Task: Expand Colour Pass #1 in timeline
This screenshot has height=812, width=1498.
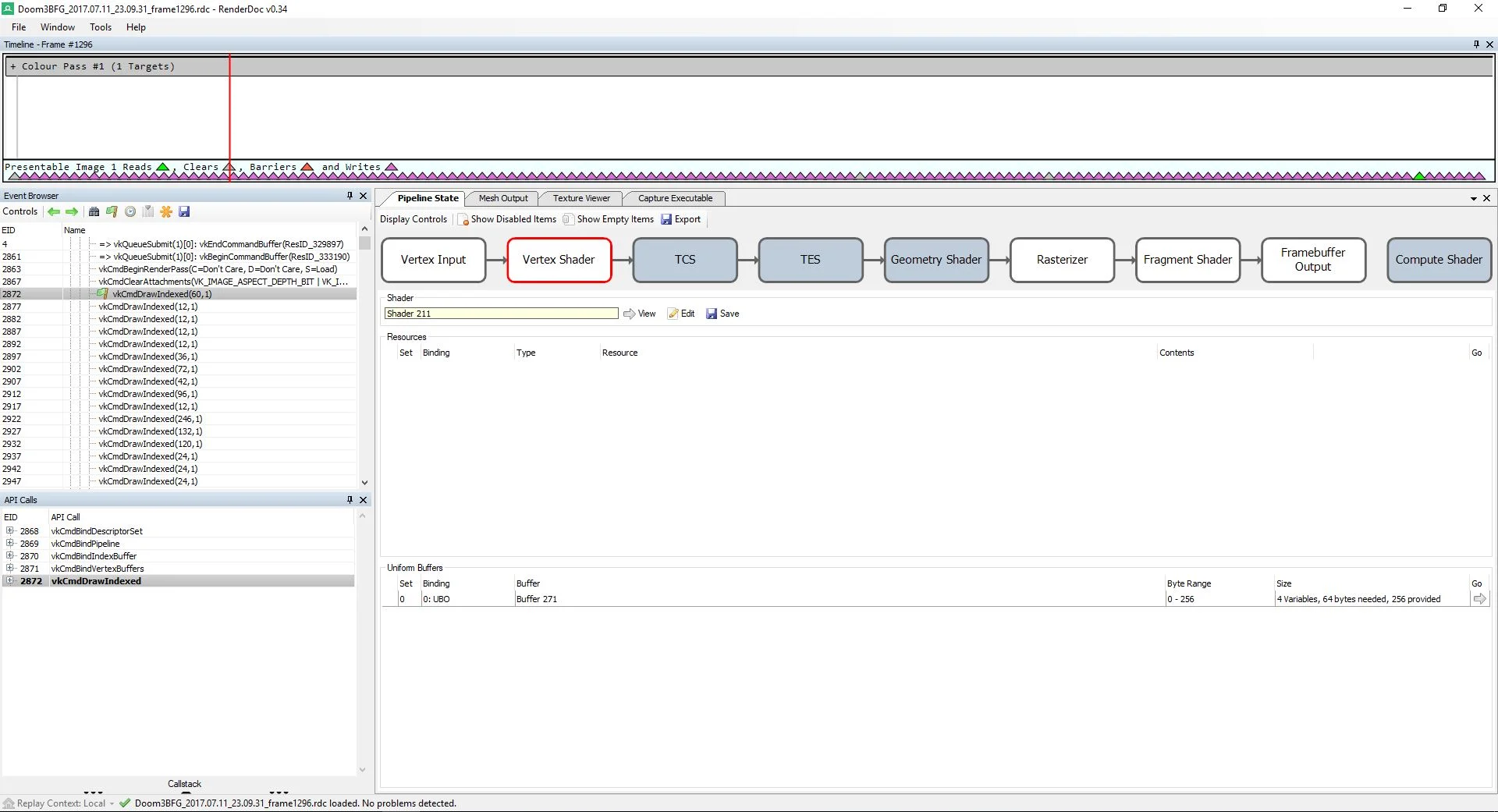Action: click(x=13, y=66)
